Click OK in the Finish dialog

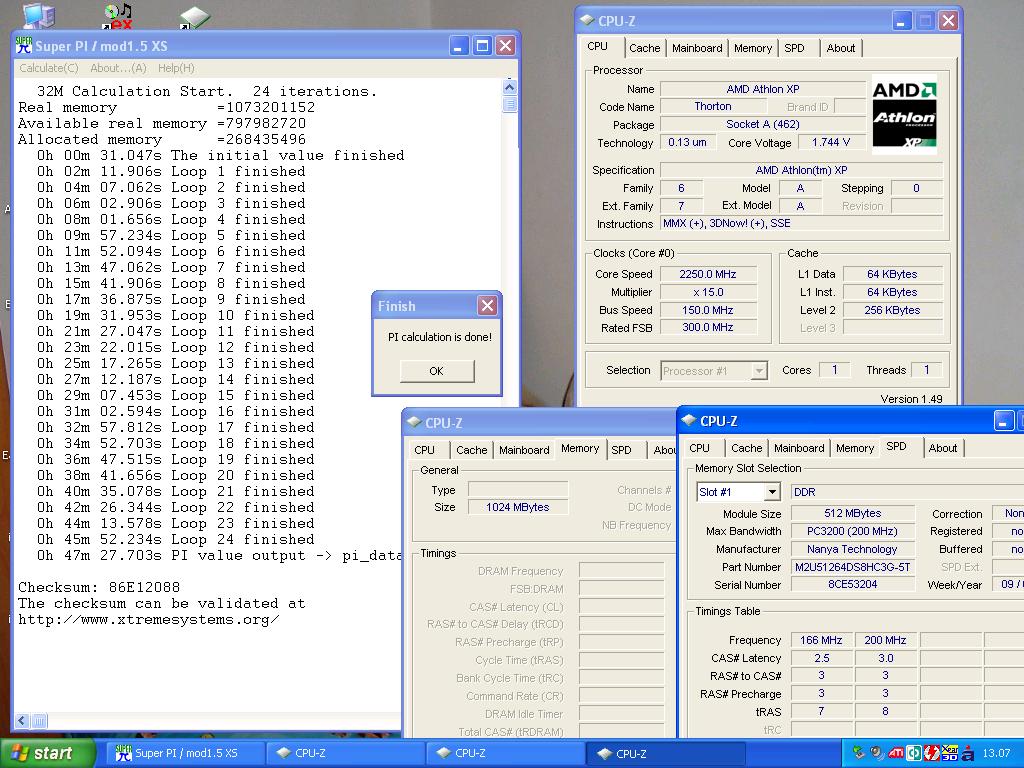point(437,371)
